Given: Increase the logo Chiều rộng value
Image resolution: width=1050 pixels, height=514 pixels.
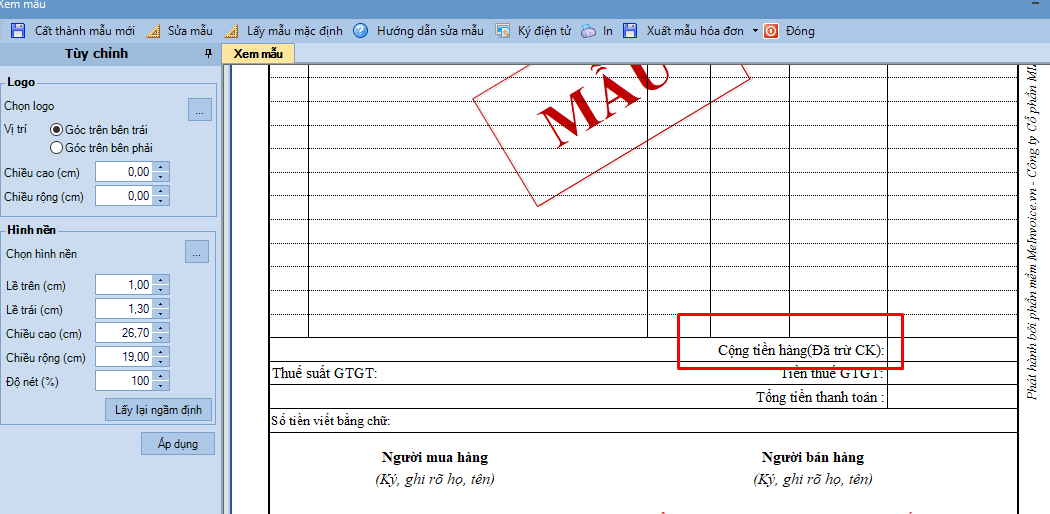Looking at the screenshot, I should tap(161, 191).
